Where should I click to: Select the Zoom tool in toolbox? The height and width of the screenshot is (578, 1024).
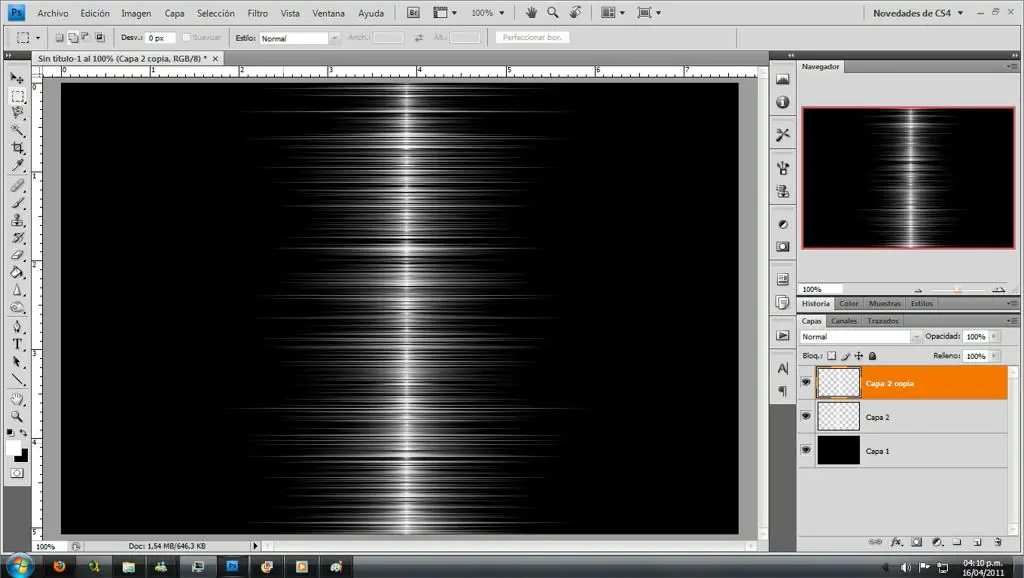pyautogui.click(x=17, y=416)
